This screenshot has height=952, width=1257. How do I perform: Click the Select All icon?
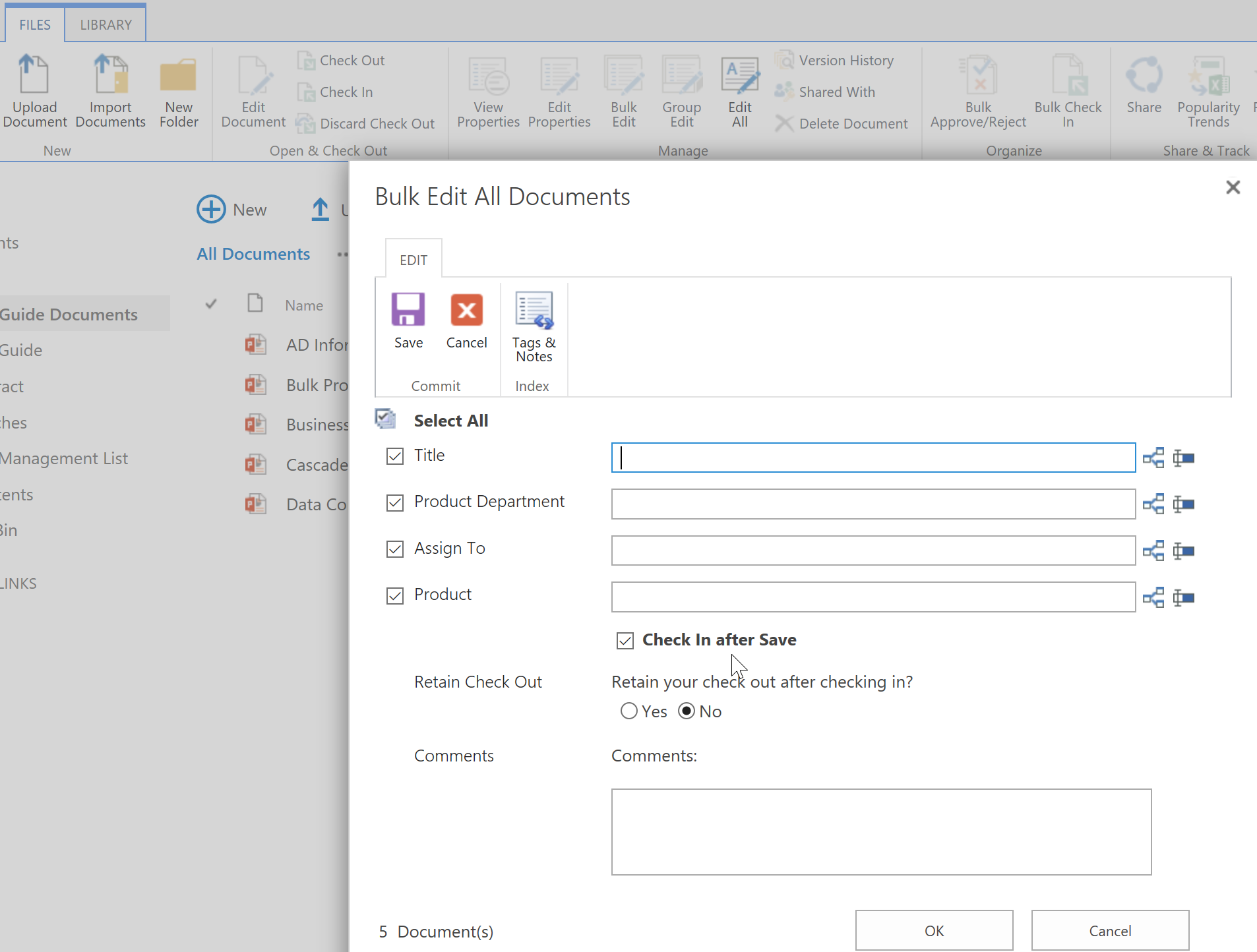pyautogui.click(x=385, y=419)
